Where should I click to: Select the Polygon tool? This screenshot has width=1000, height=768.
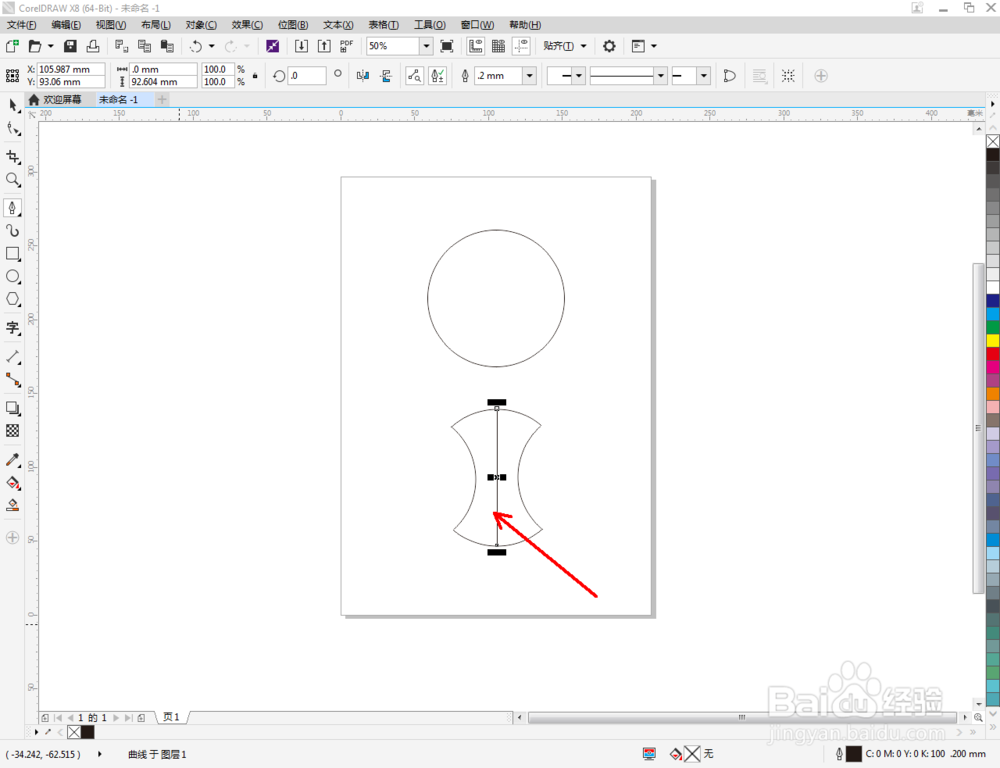[13, 299]
